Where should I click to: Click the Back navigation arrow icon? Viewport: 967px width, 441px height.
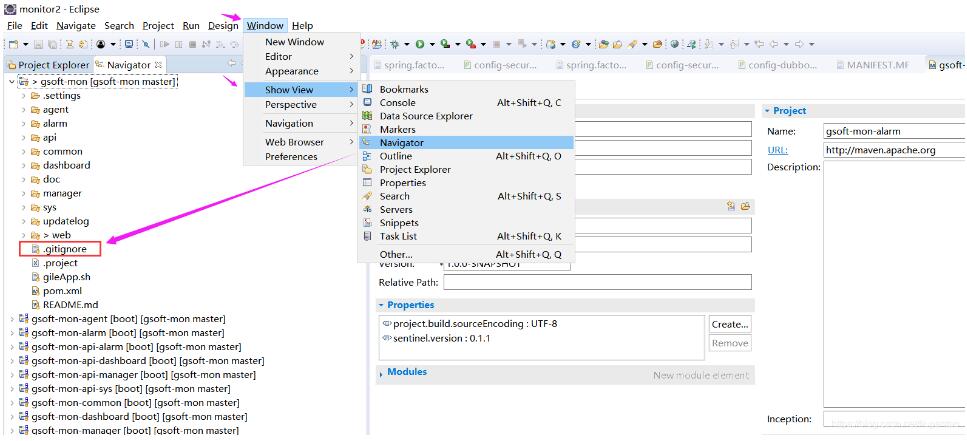tap(774, 44)
